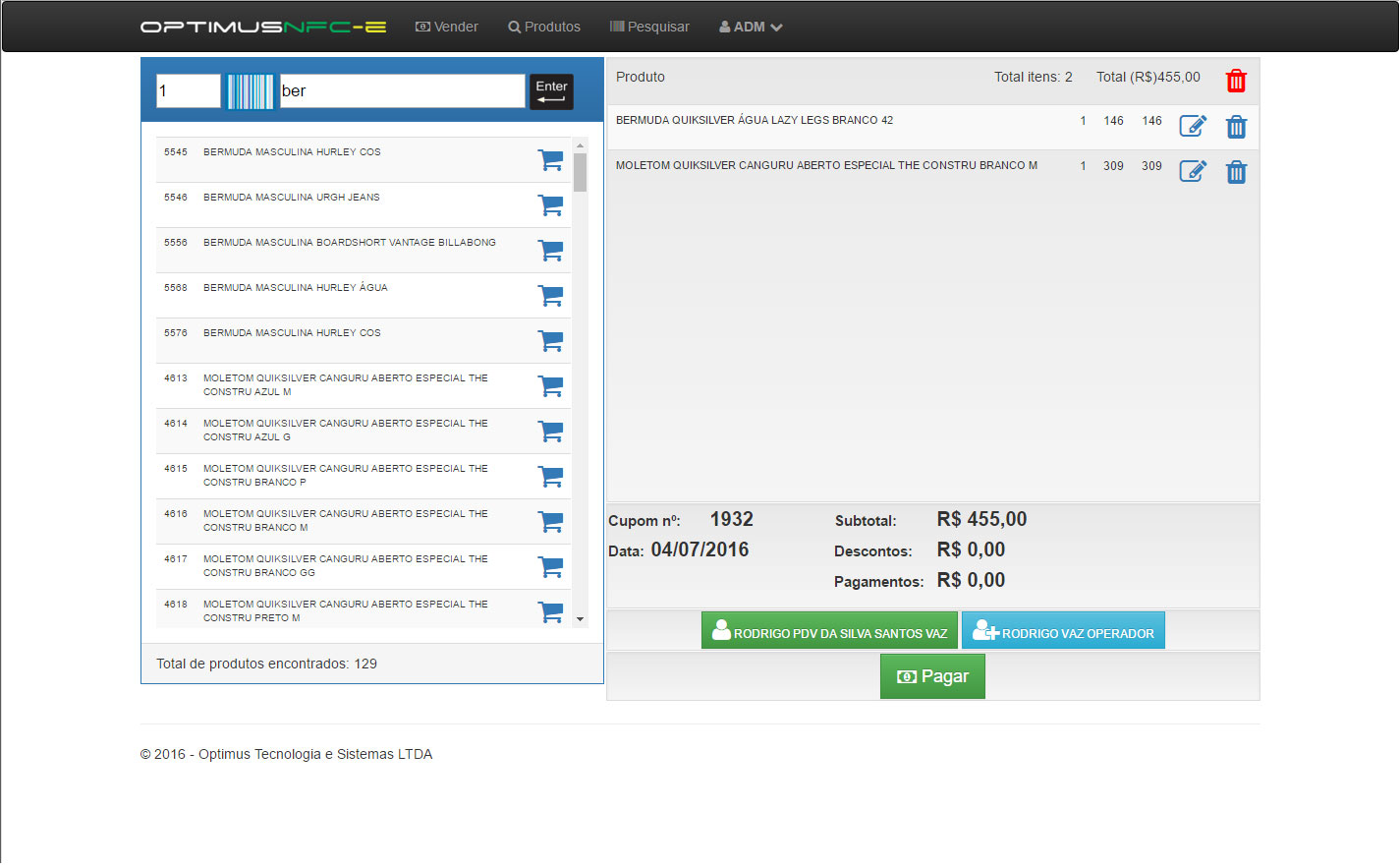Select row 'BERMUDA MASCULINA BOARDSHORT VANTAGE BILLABONG'
The width and height of the screenshot is (1400, 867).
pos(364,250)
